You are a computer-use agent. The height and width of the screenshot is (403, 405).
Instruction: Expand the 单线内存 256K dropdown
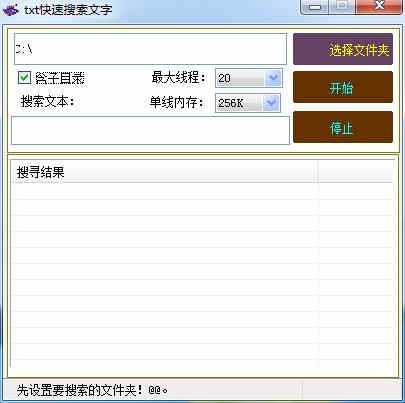pyautogui.click(x=271, y=103)
